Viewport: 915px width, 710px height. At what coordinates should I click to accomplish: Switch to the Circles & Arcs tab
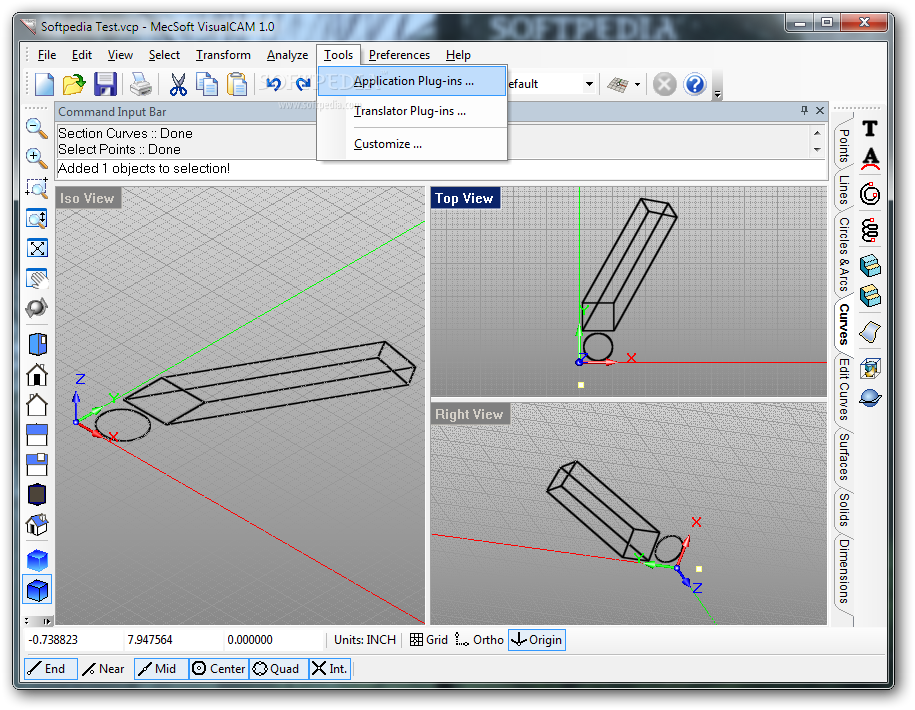coord(843,254)
